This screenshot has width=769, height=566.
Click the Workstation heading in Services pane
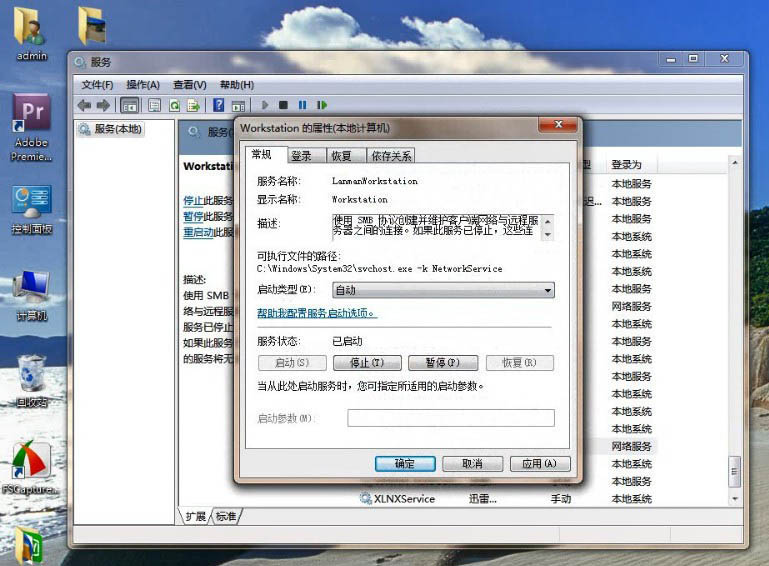coord(208,166)
